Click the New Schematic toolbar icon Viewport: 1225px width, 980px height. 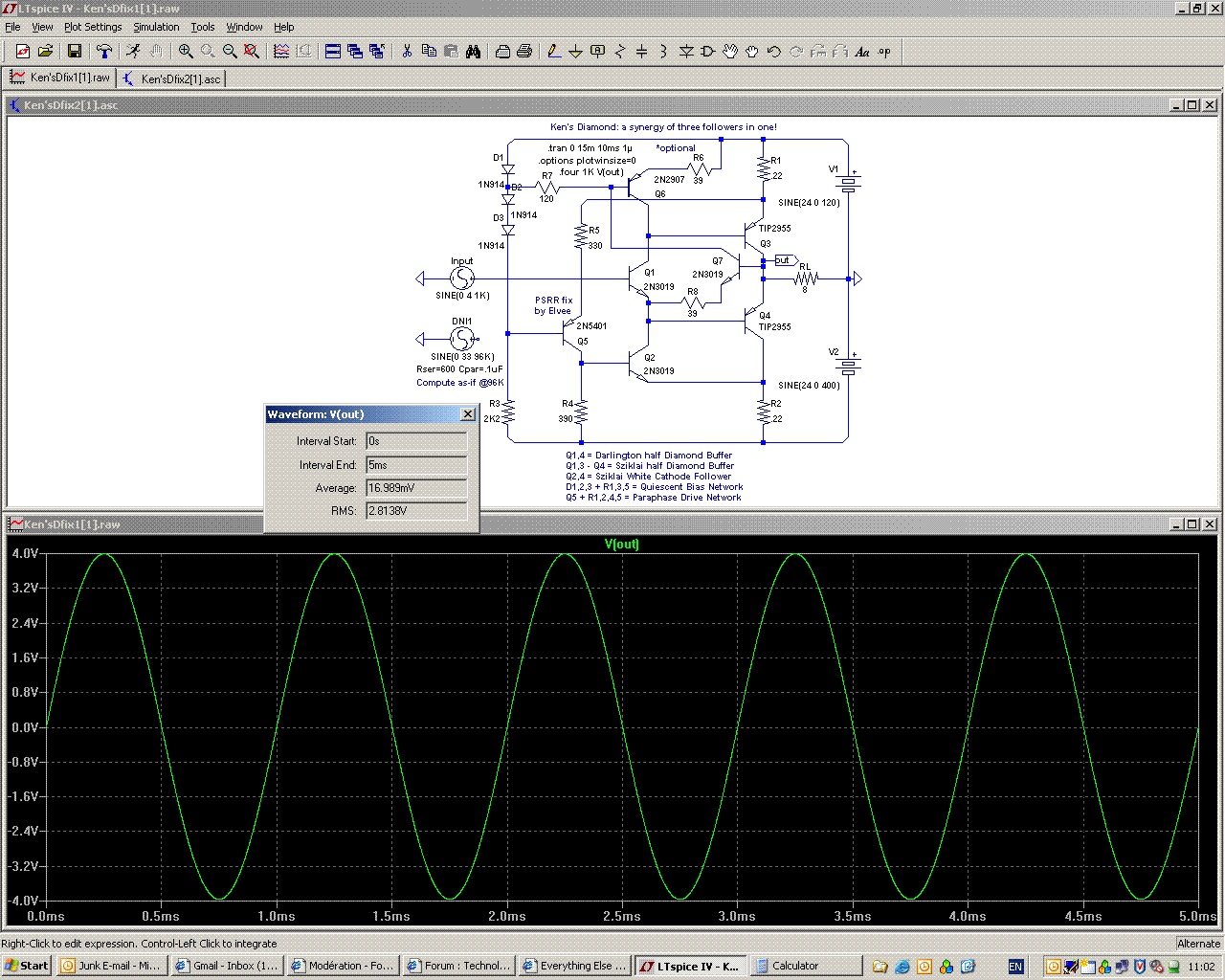pyautogui.click(x=23, y=52)
